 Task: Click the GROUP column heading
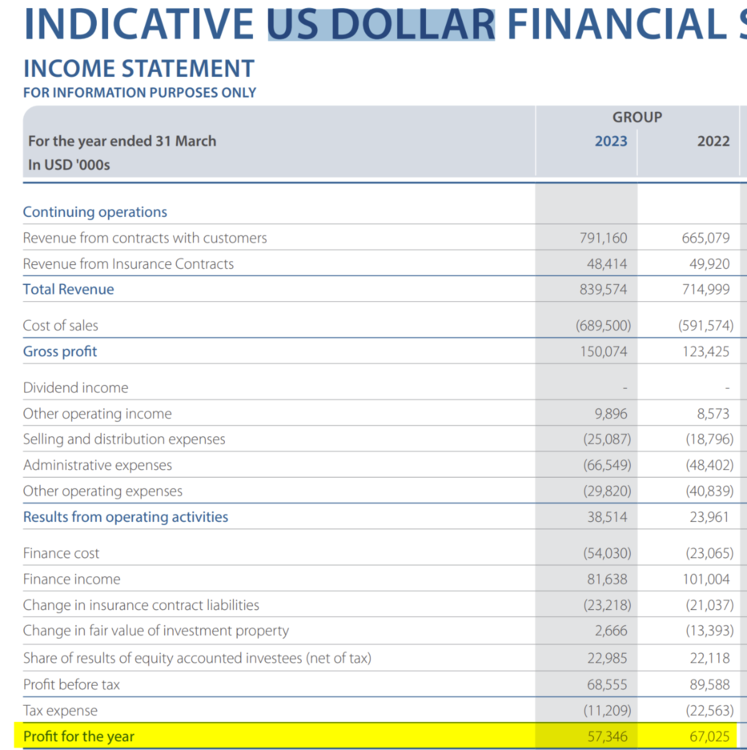[x=637, y=117]
